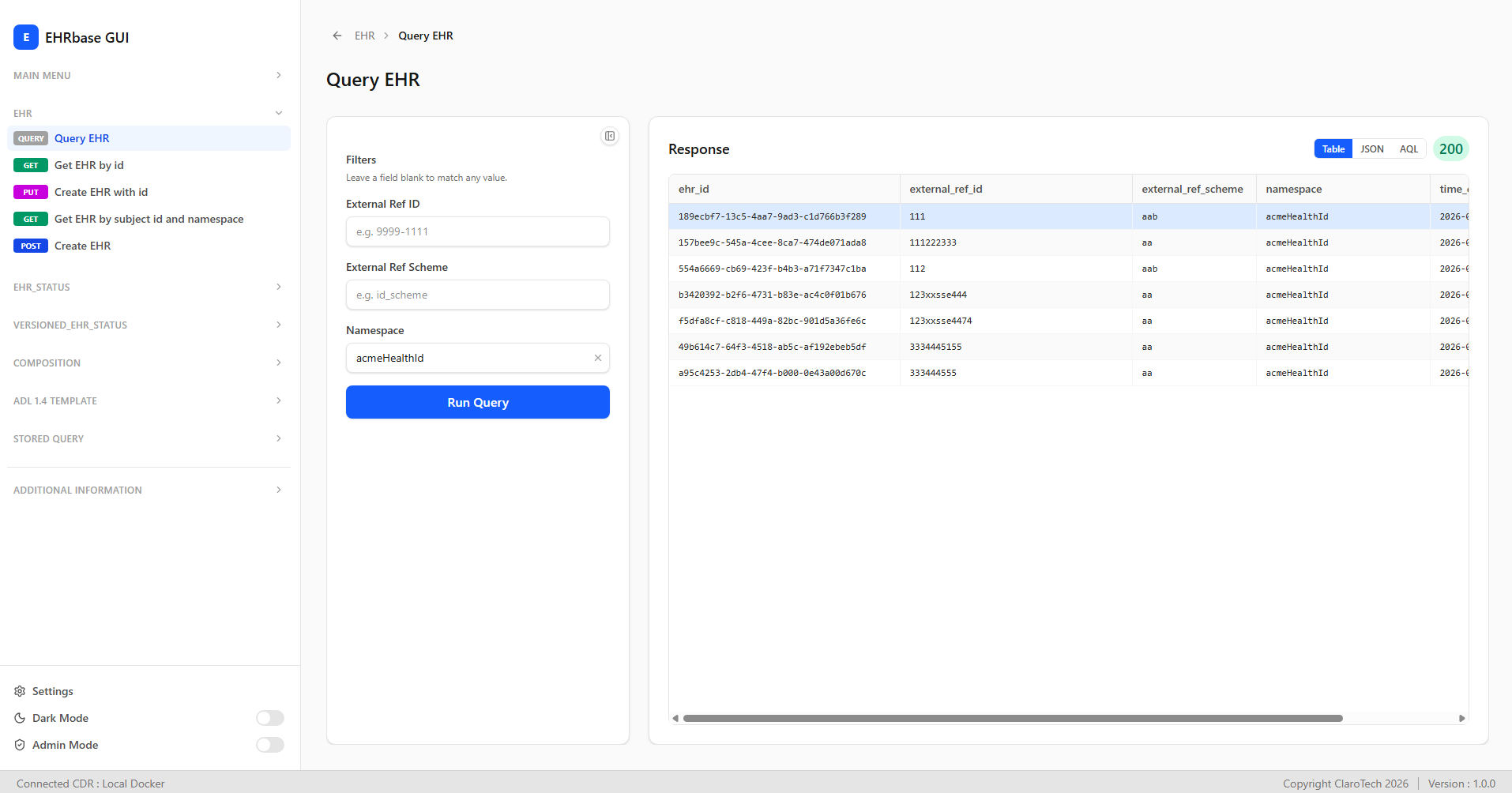Open Get EHR by id
This screenshot has width=1512, height=793.
click(x=149, y=165)
